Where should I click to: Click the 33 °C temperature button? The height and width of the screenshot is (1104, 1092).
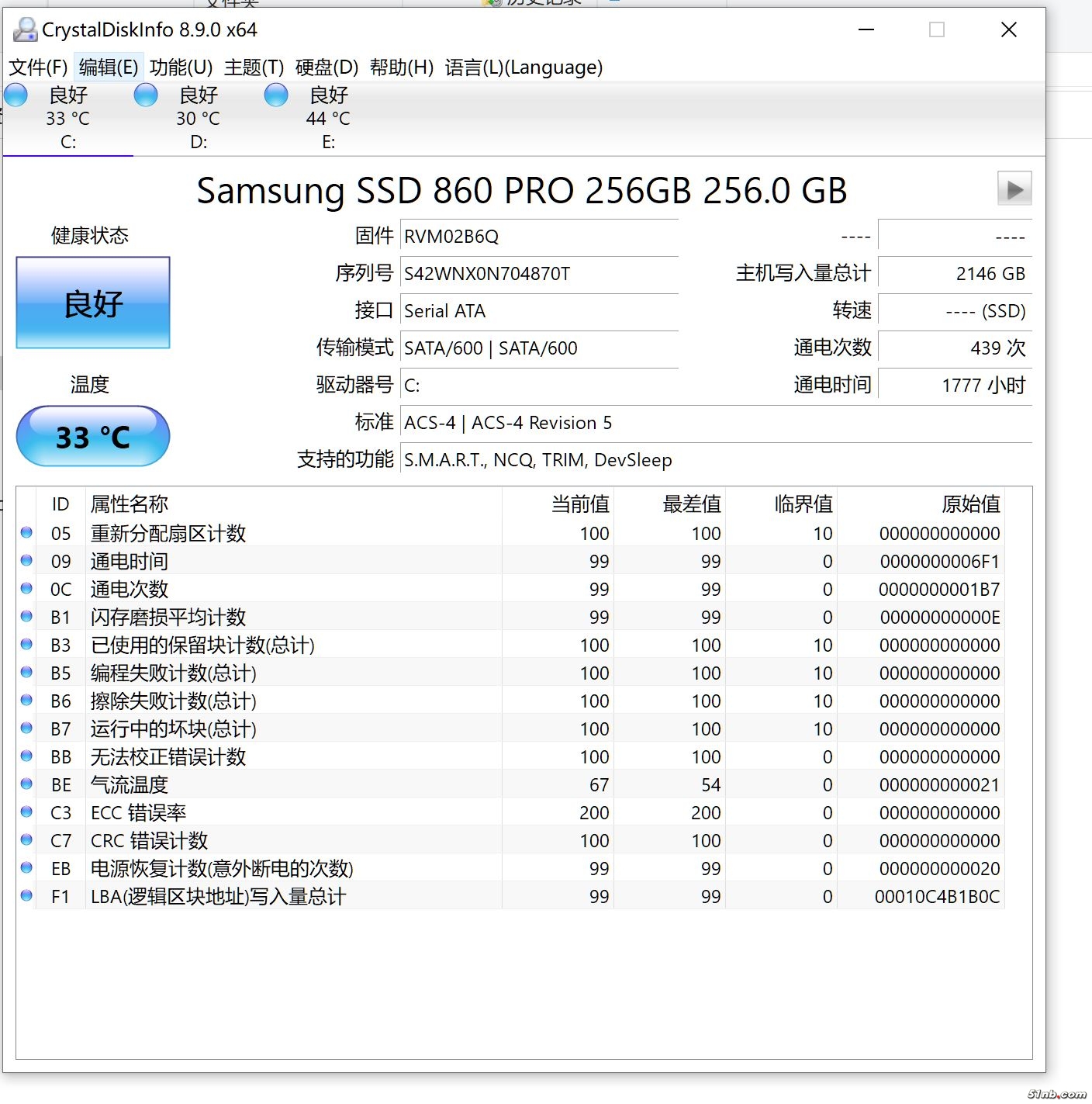tap(93, 436)
